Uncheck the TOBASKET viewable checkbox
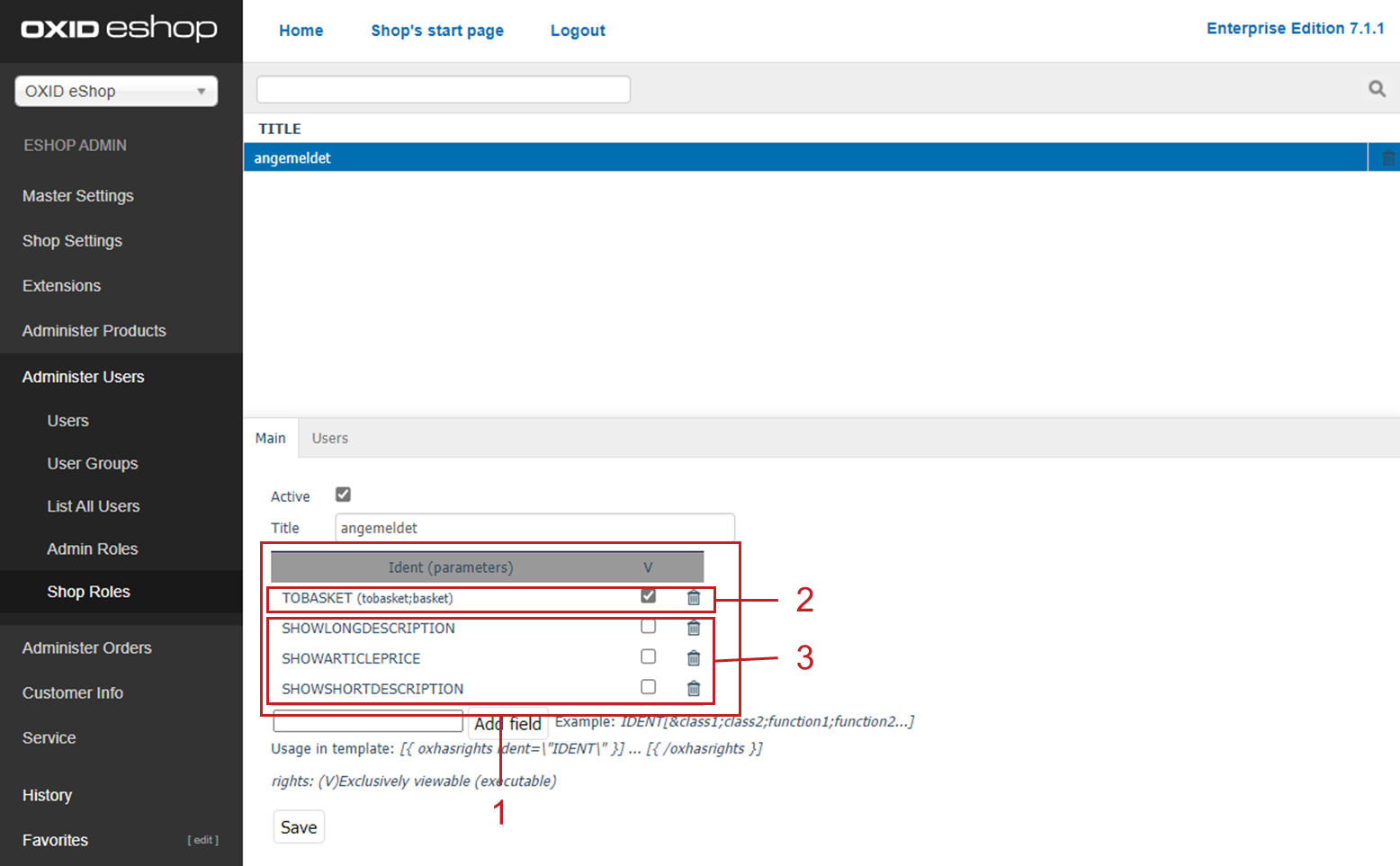The height and width of the screenshot is (866, 1400). click(648, 596)
